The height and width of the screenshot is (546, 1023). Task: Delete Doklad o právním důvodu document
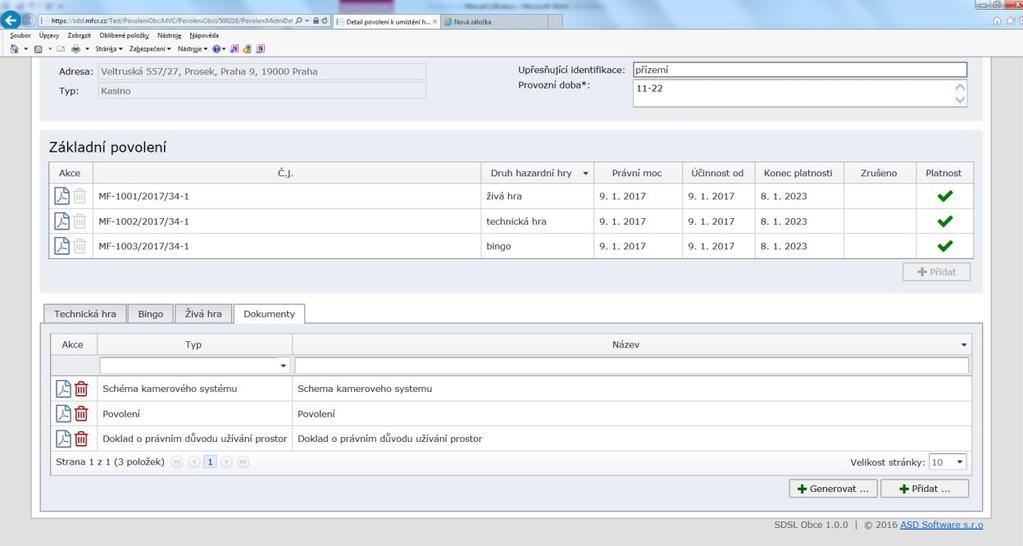(x=81, y=438)
